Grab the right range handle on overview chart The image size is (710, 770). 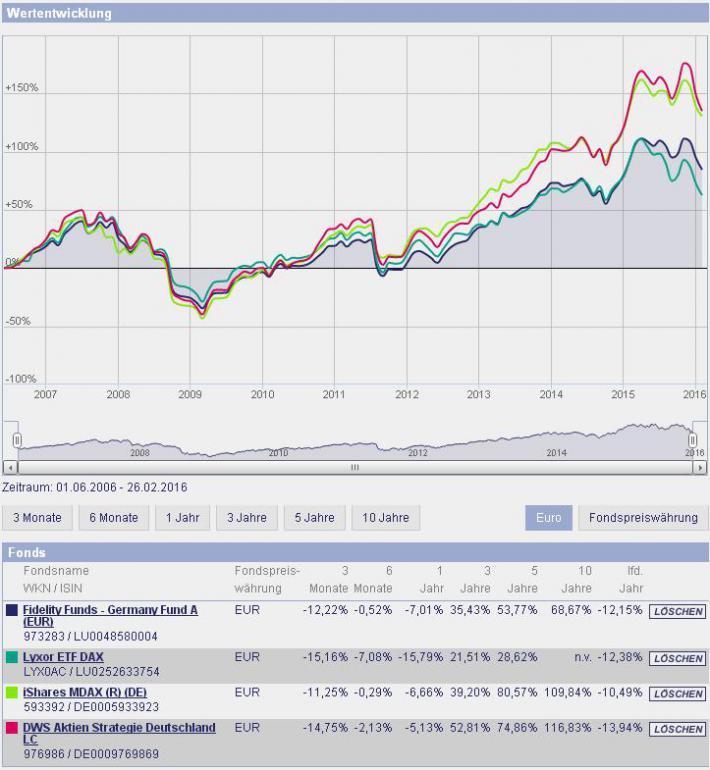point(692,439)
